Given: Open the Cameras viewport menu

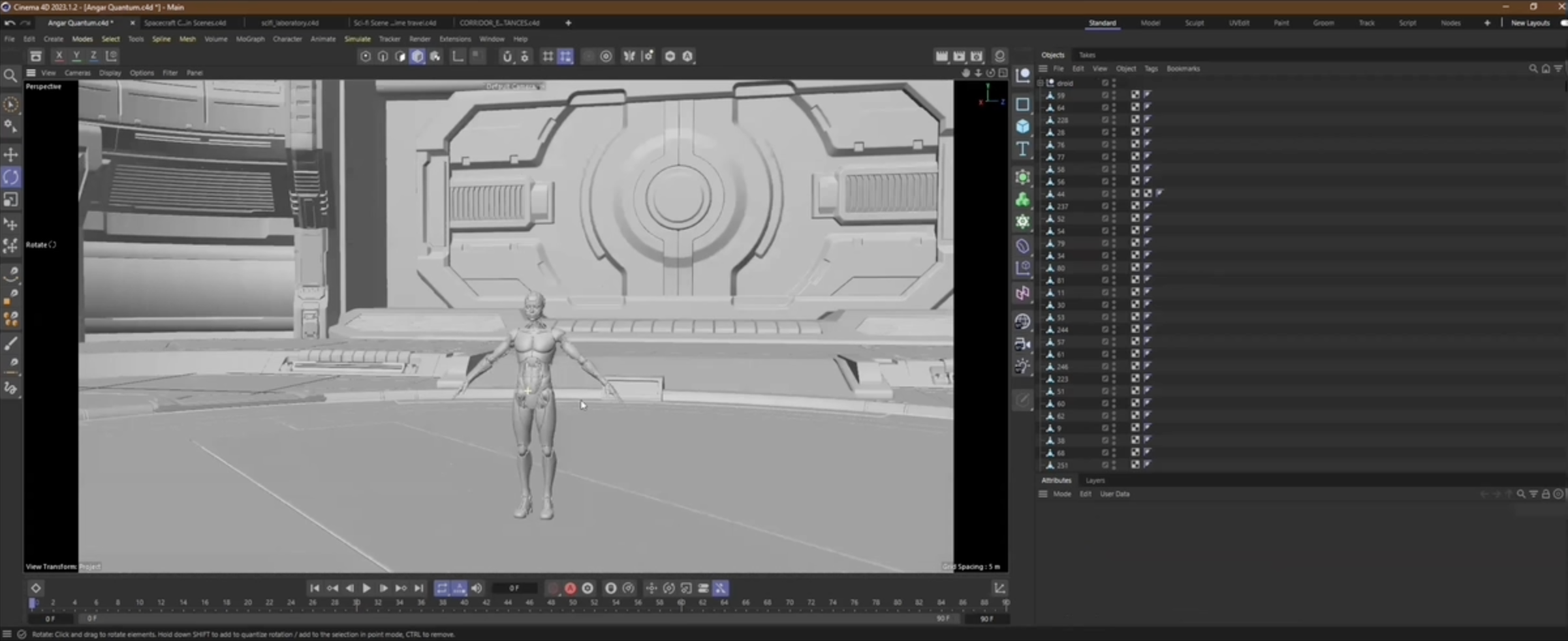Looking at the screenshot, I should 77,73.
